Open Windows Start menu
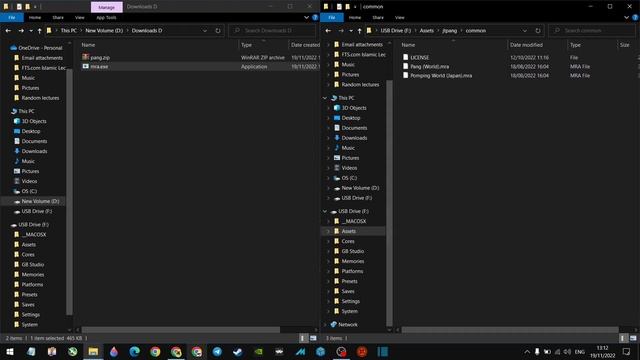 (x=10, y=351)
